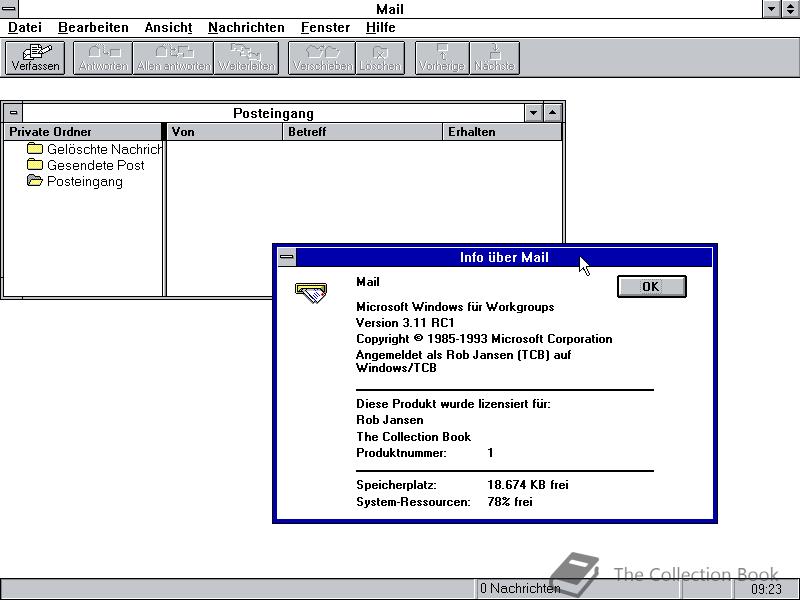Open the Posteingang window control menu

pyautogui.click(x=13, y=113)
